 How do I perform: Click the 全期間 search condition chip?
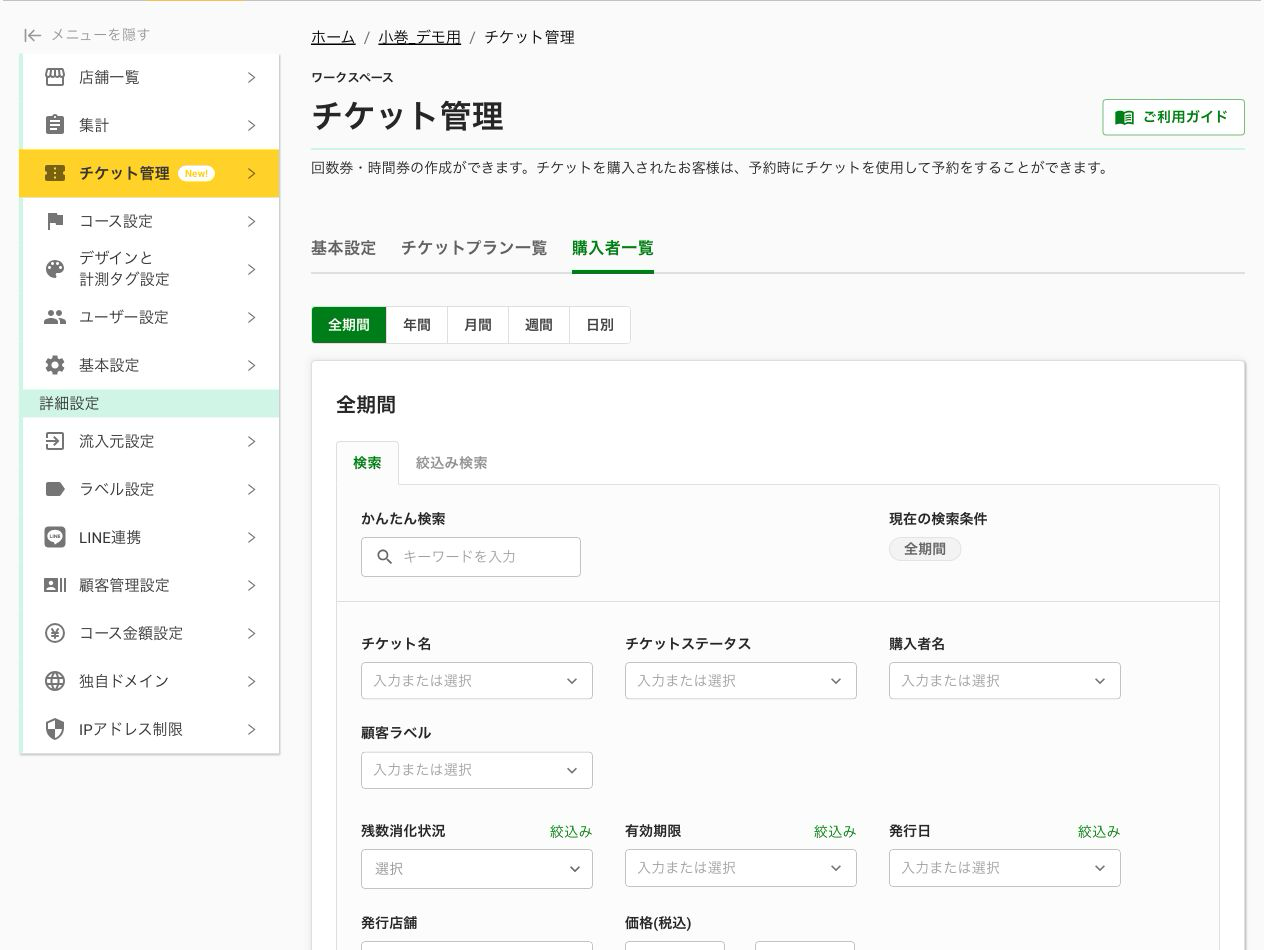[x=925, y=549]
